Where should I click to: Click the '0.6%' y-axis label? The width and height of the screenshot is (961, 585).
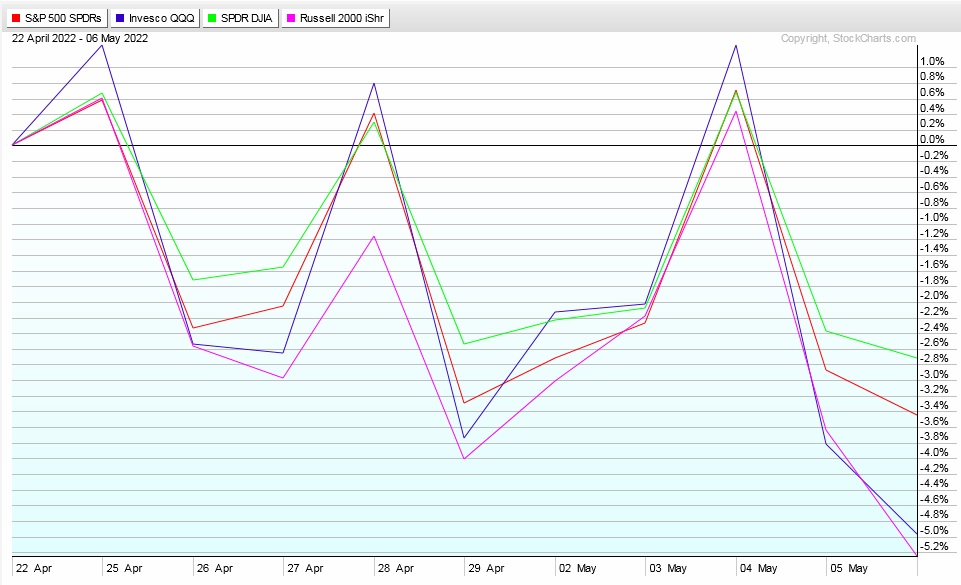(932, 92)
